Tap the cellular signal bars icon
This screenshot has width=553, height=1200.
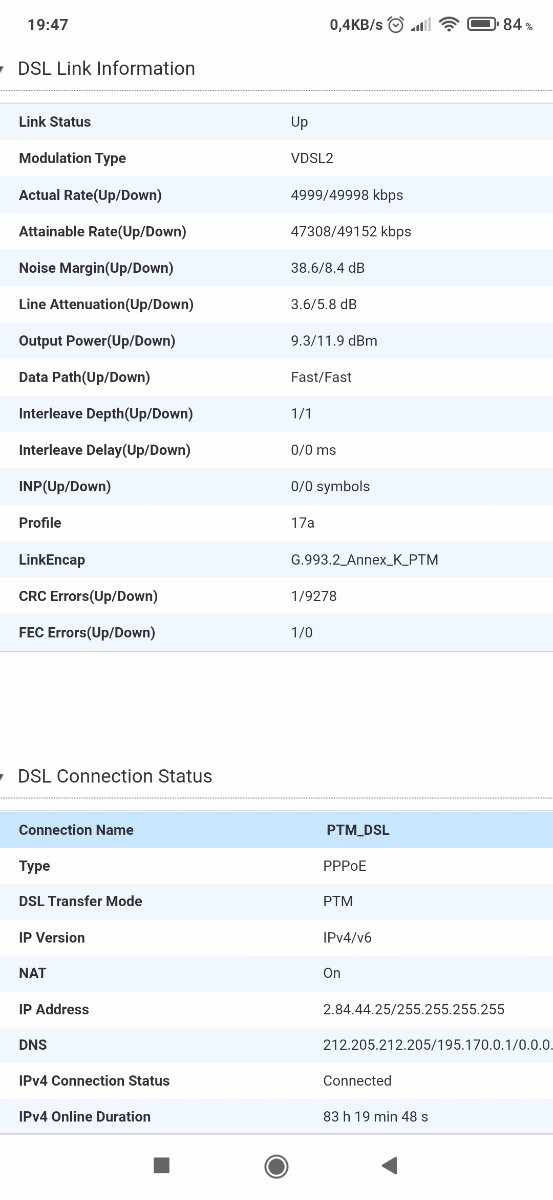pyautogui.click(x=421, y=24)
